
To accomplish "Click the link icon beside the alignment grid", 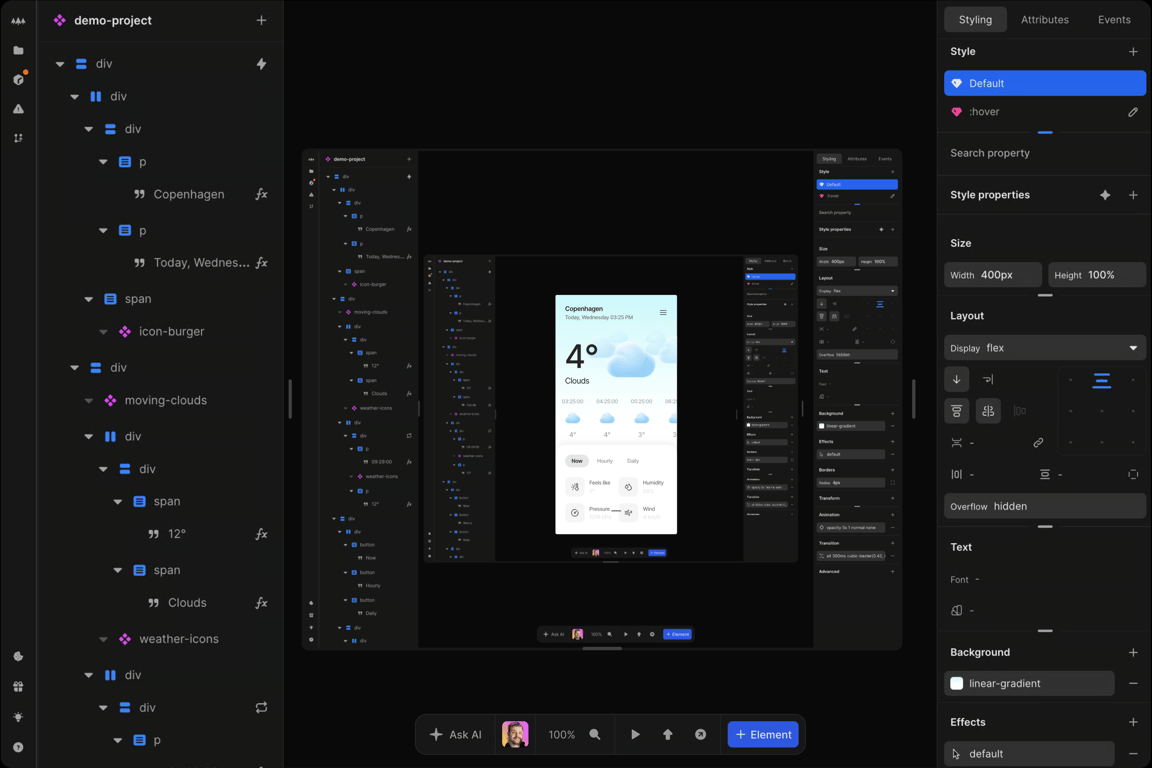I will [x=1038, y=441].
